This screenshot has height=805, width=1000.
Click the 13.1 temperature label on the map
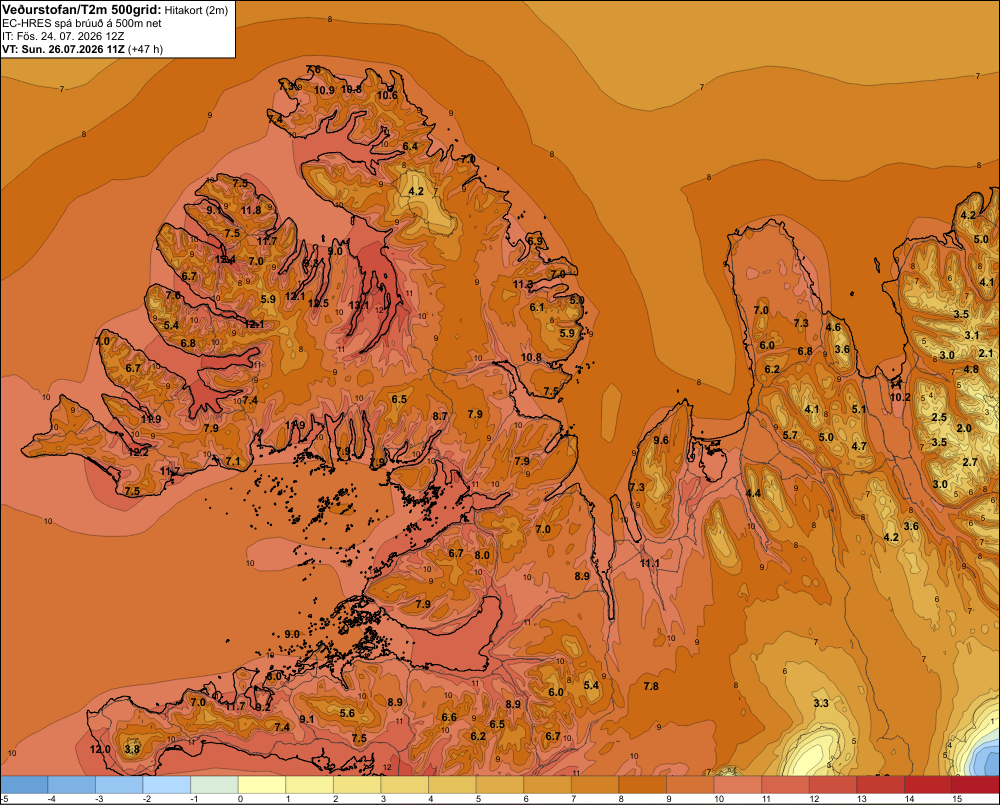(x=359, y=306)
